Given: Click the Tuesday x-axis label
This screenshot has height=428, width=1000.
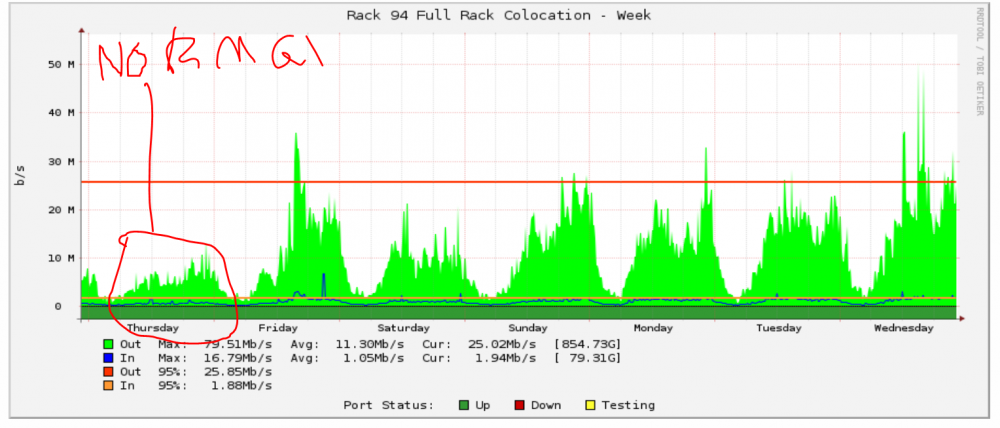Looking at the screenshot, I should click(x=778, y=328).
